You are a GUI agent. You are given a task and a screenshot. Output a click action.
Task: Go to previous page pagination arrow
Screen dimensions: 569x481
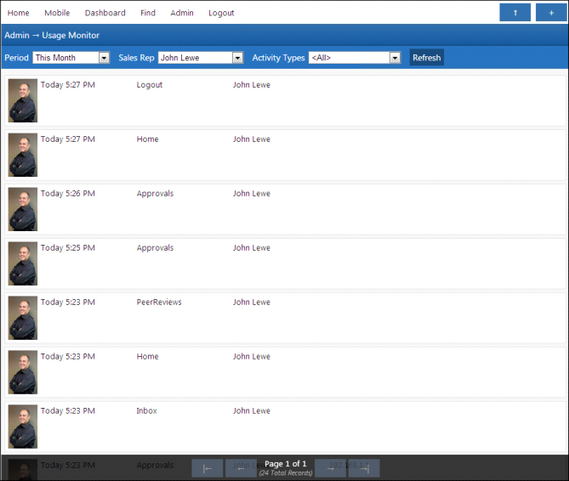[241, 468]
